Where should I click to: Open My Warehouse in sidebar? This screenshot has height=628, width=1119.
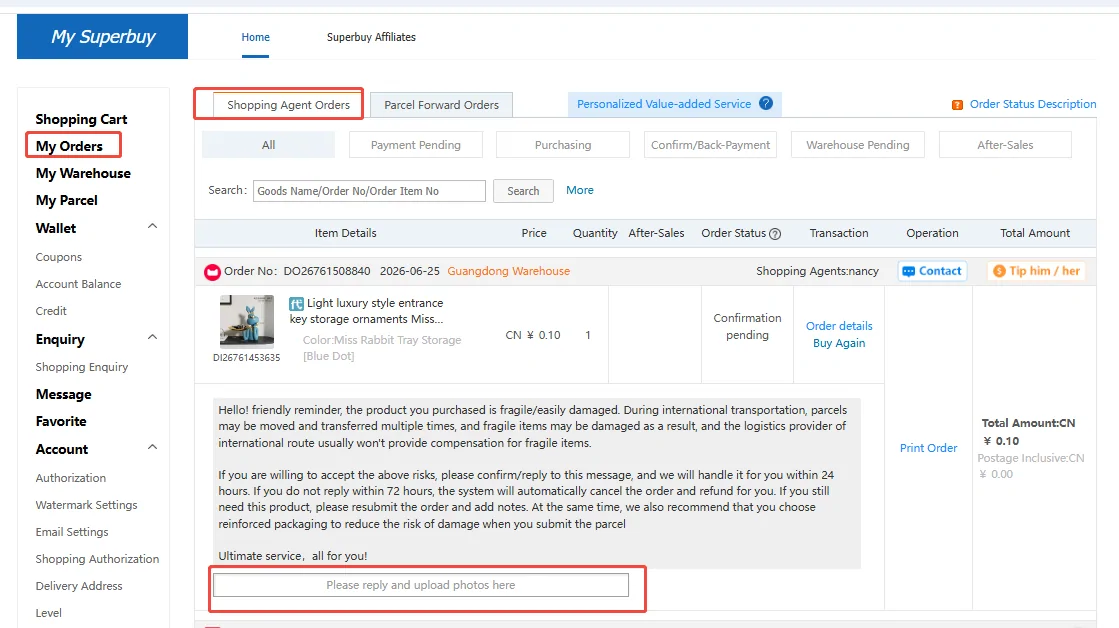click(83, 173)
